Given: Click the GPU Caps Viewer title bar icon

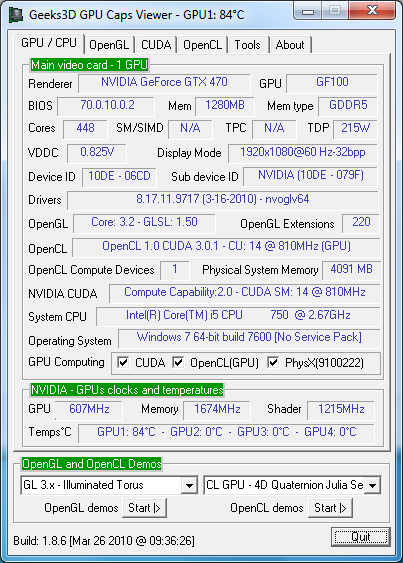Looking at the screenshot, I should pos(15,15).
